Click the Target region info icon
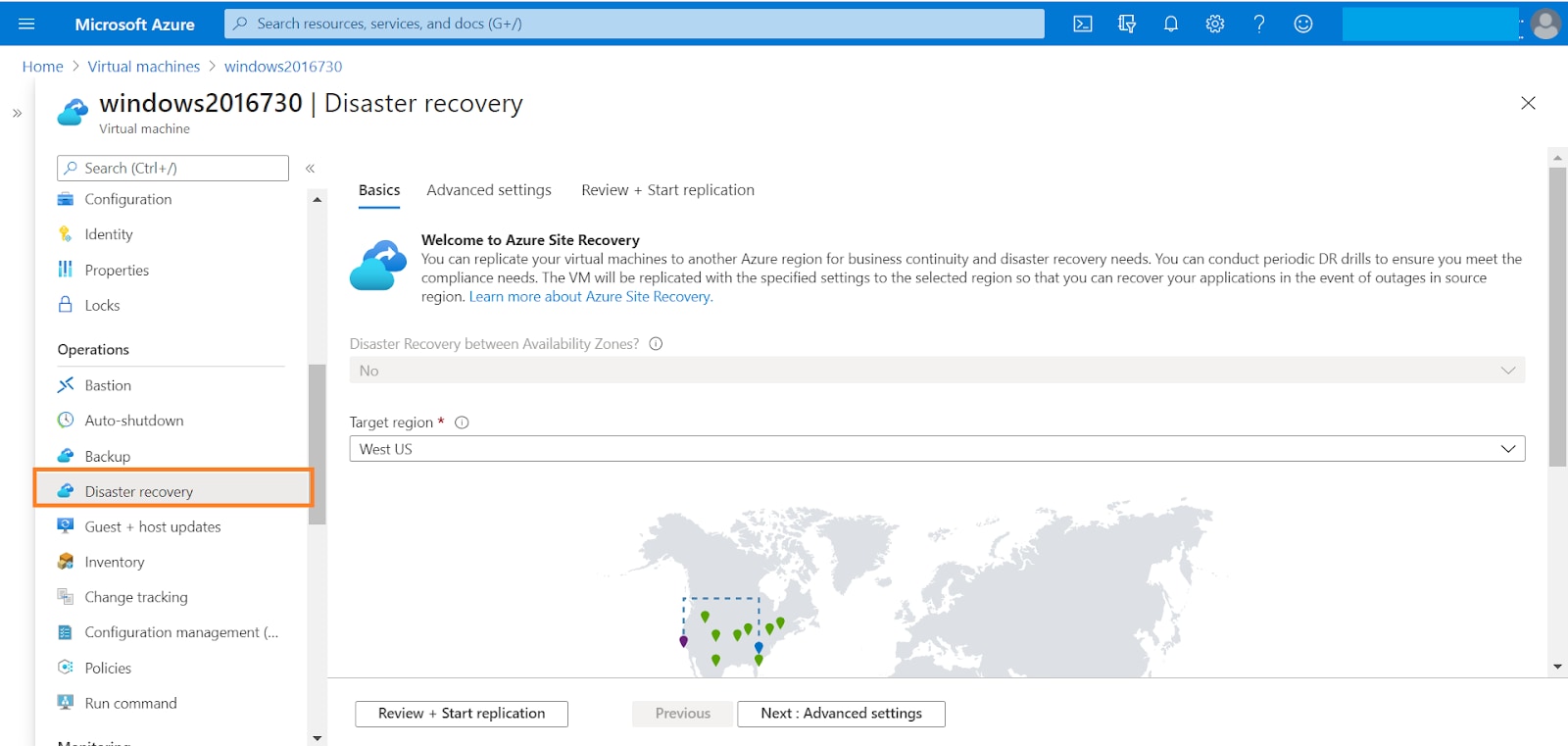The width and height of the screenshot is (1568, 746). point(462,423)
